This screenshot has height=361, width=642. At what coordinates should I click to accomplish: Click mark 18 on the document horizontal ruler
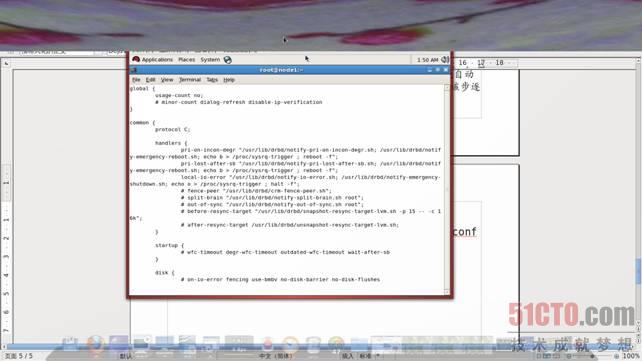(x=499, y=63)
